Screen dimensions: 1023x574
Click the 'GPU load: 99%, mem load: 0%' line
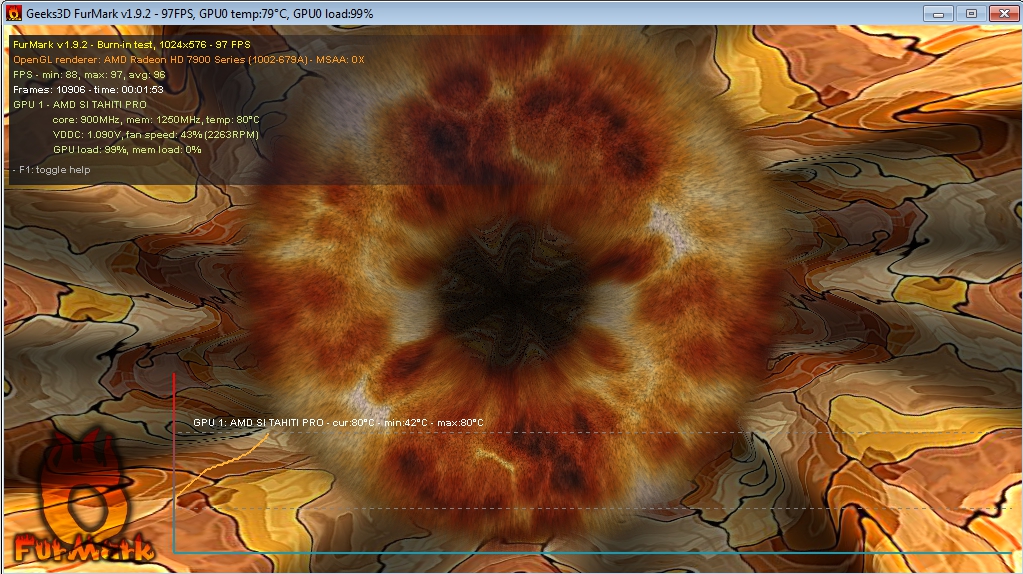(x=127, y=149)
